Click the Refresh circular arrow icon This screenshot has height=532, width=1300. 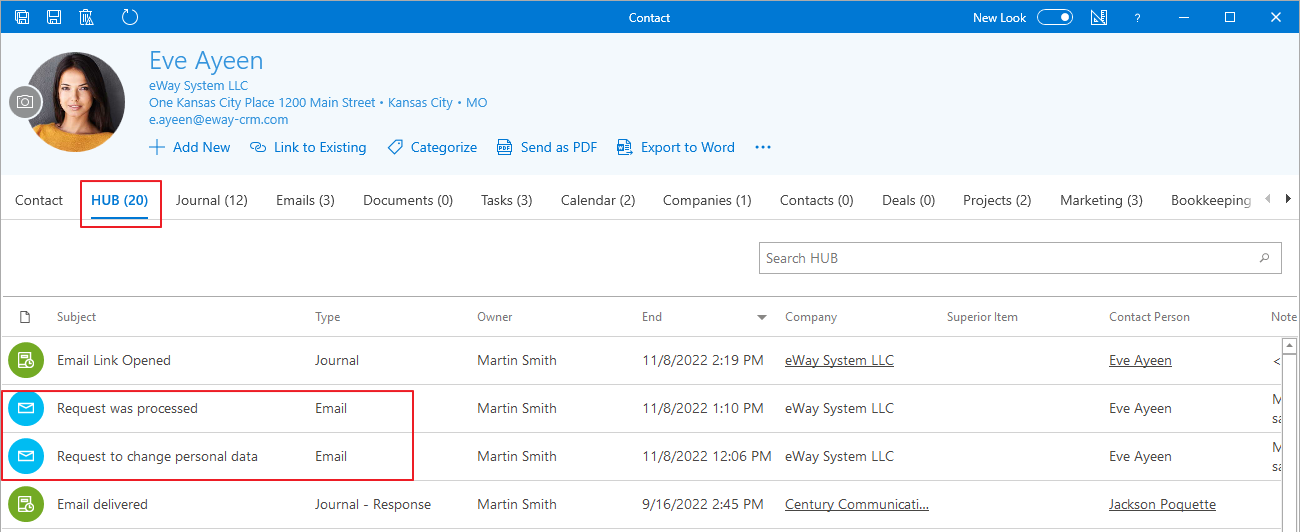tap(129, 17)
